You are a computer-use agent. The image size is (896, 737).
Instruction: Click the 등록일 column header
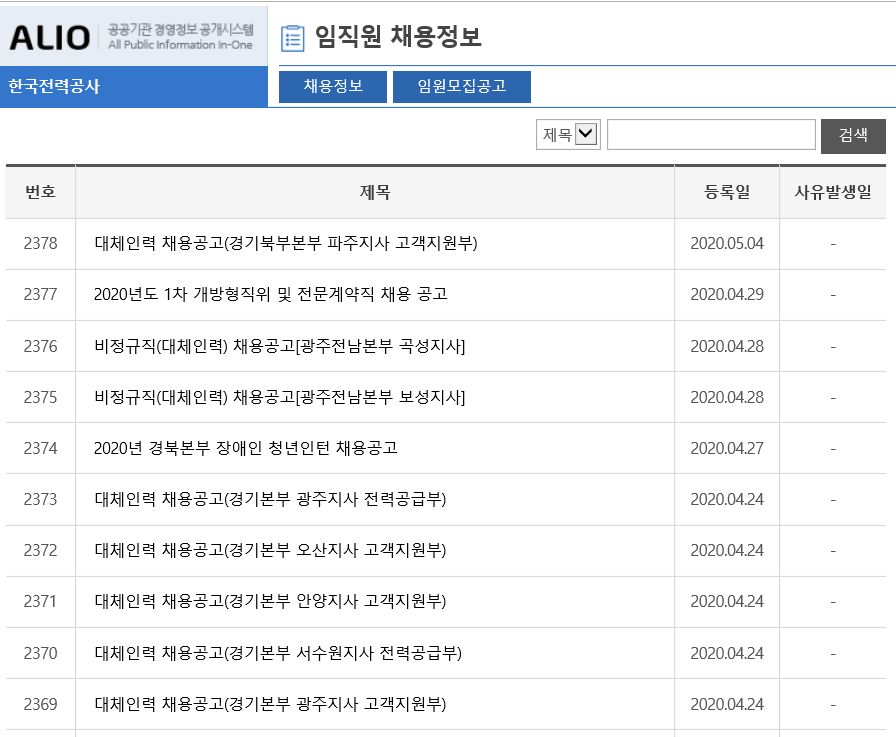727,192
